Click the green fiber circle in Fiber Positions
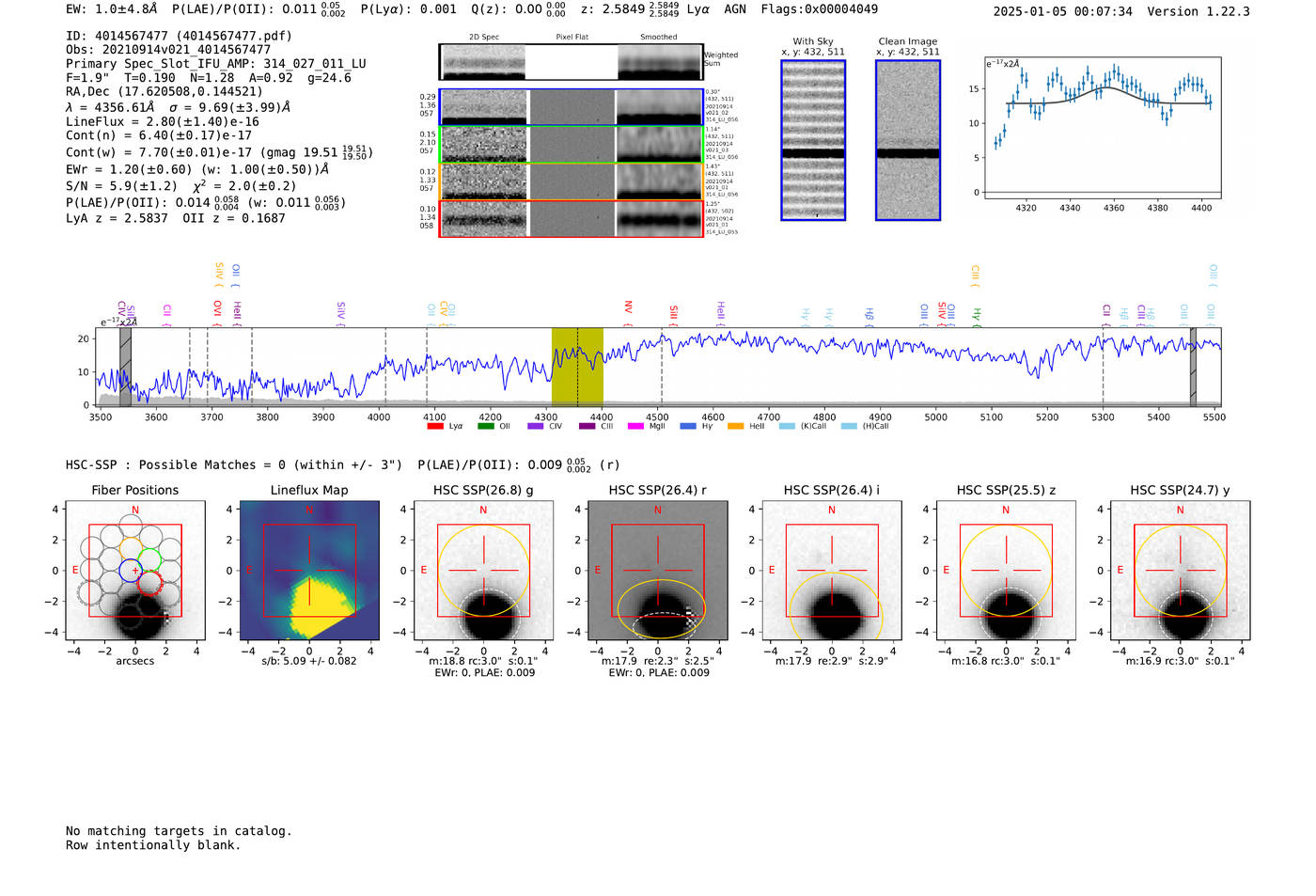Image resolution: width=1316 pixels, height=896 pixels. 150,559
